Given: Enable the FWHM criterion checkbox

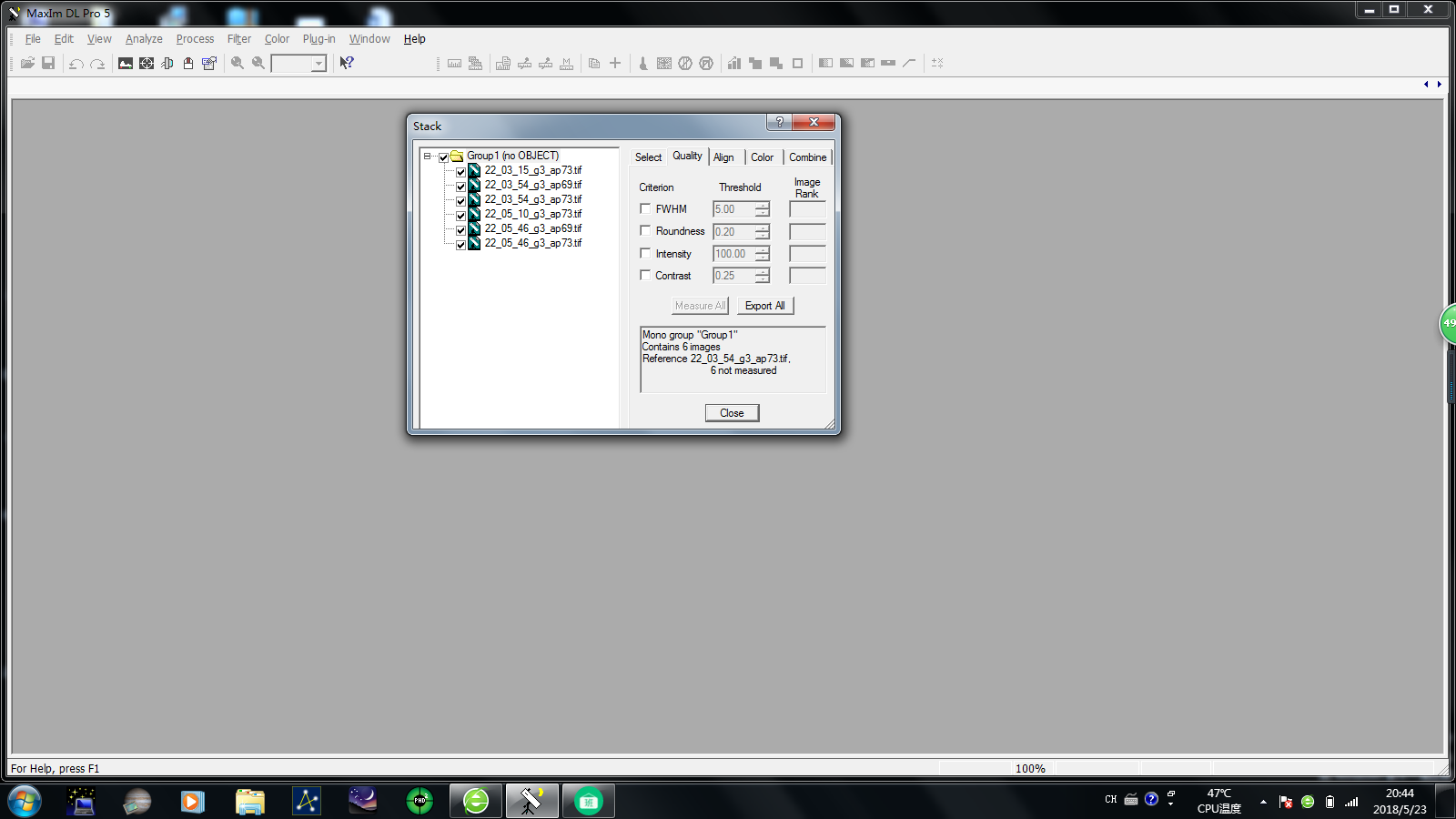Looking at the screenshot, I should point(645,208).
